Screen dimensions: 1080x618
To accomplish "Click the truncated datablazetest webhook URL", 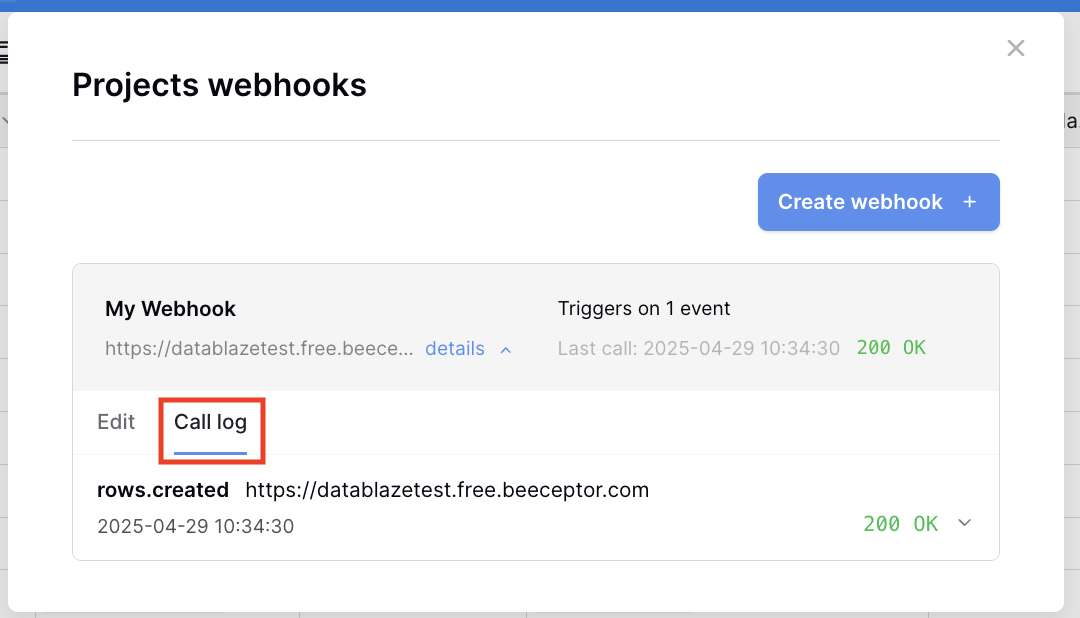I will pyautogui.click(x=259, y=349).
